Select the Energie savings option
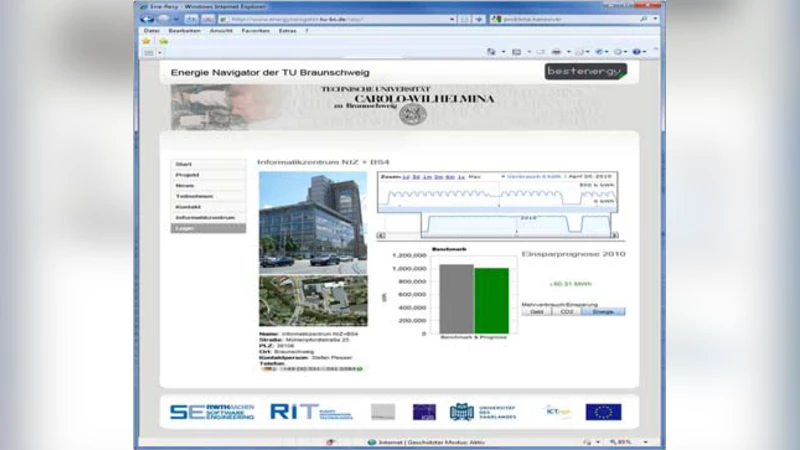Image resolution: width=800 pixels, height=450 pixels. (603, 311)
